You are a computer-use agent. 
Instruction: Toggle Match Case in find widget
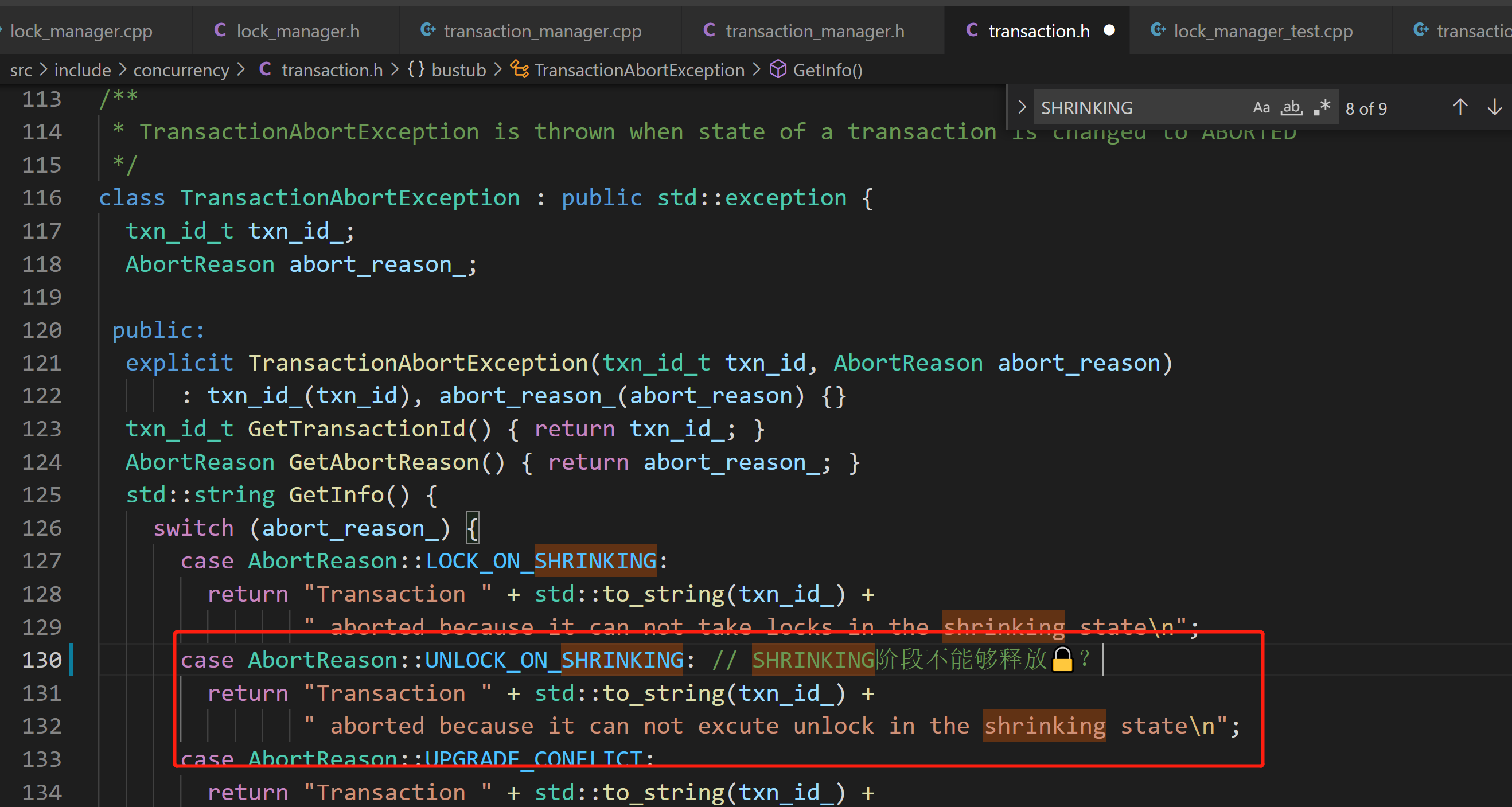click(x=1261, y=108)
